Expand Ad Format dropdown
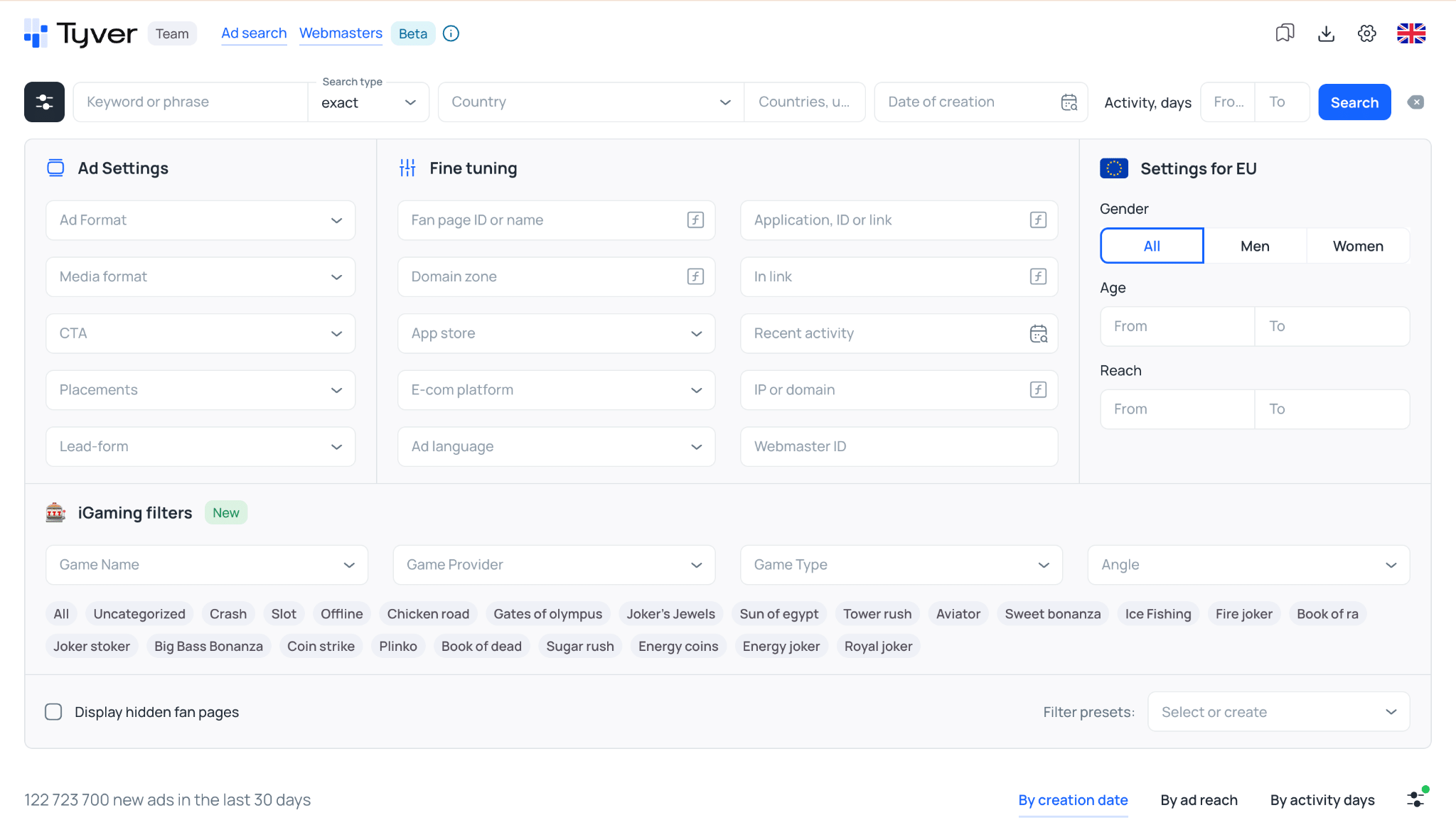Screen dimensions: 1456x825 point(200,220)
